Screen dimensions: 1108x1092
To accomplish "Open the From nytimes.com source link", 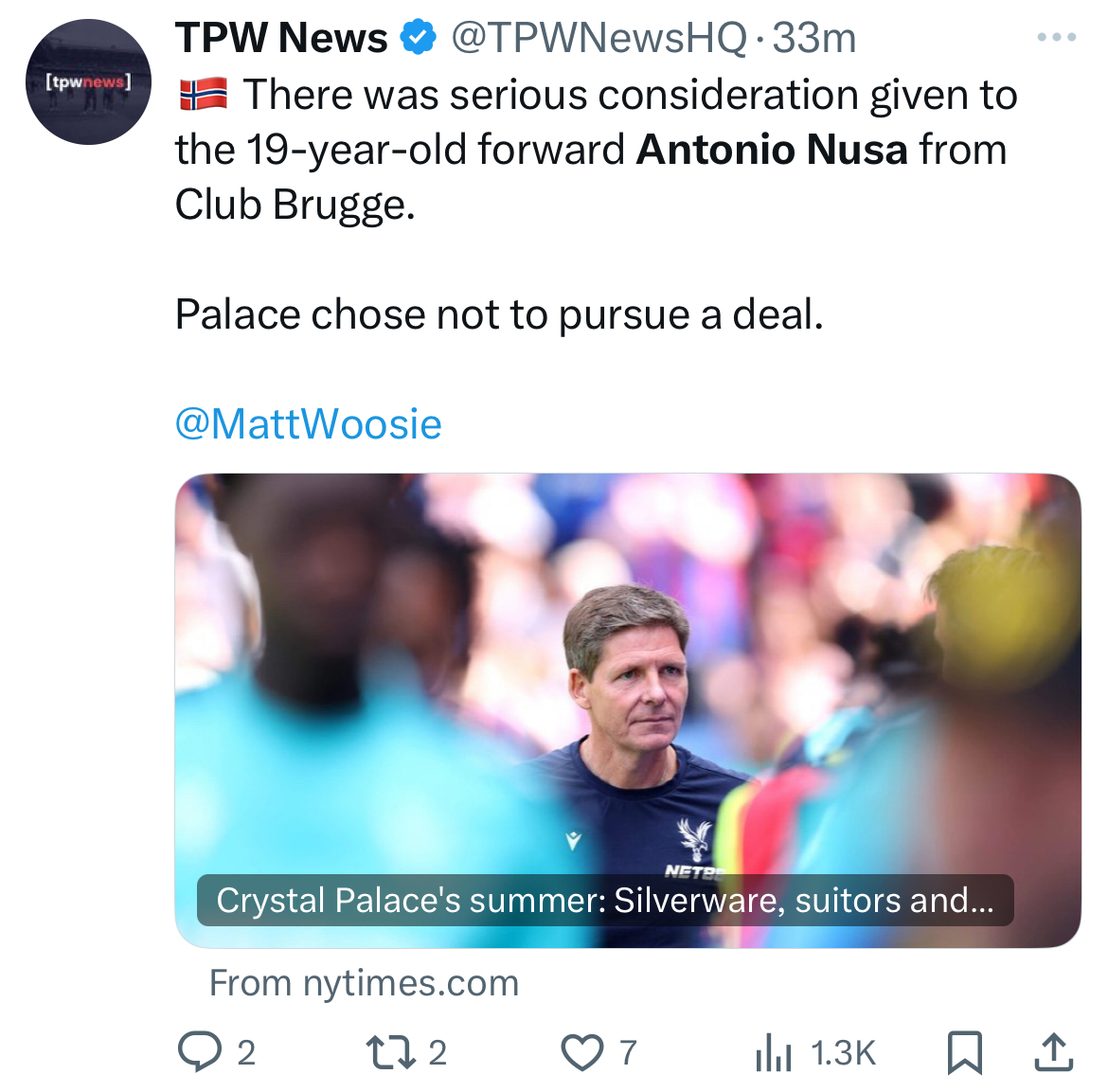I will (364, 983).
